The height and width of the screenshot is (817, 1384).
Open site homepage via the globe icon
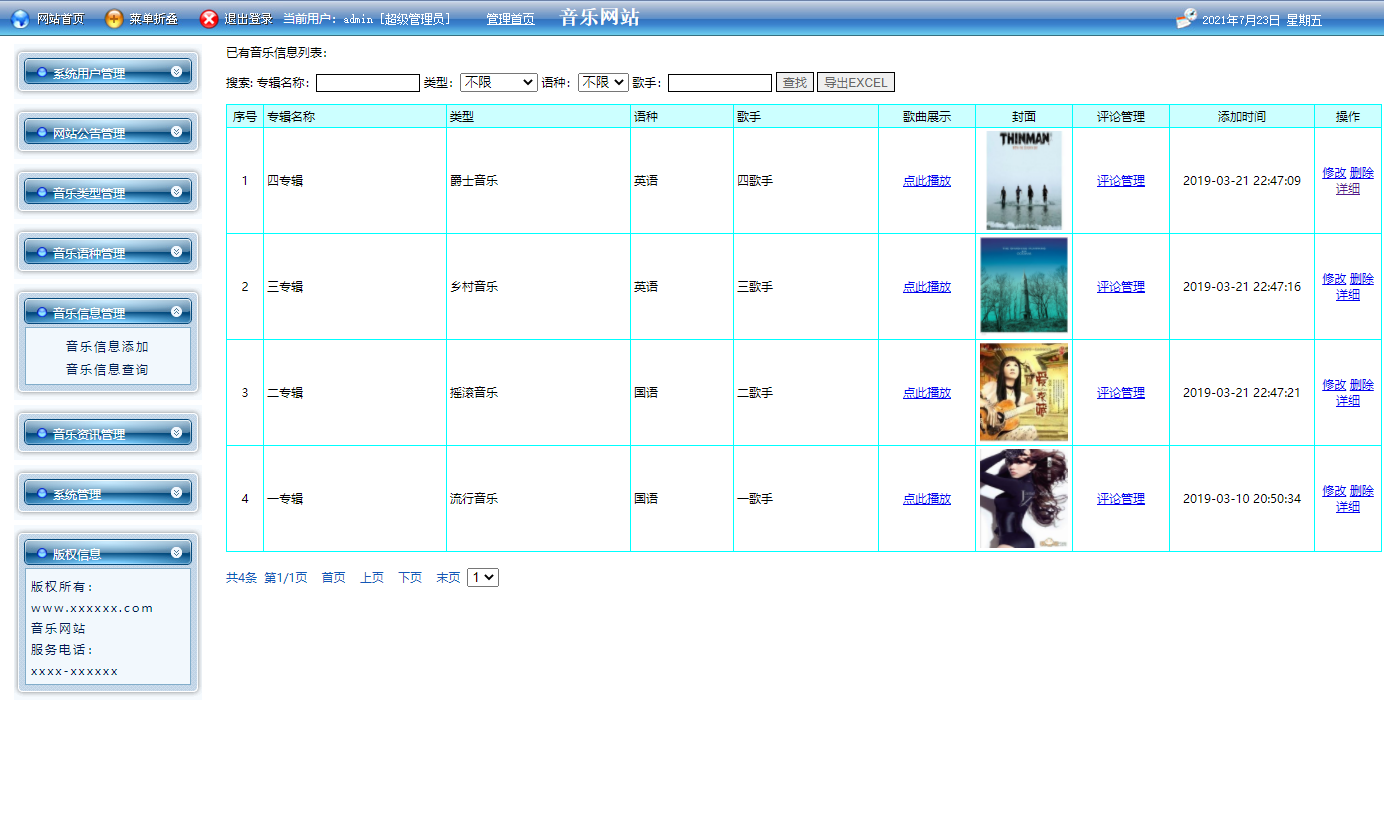pyautogui.click(x=21, y=17)
